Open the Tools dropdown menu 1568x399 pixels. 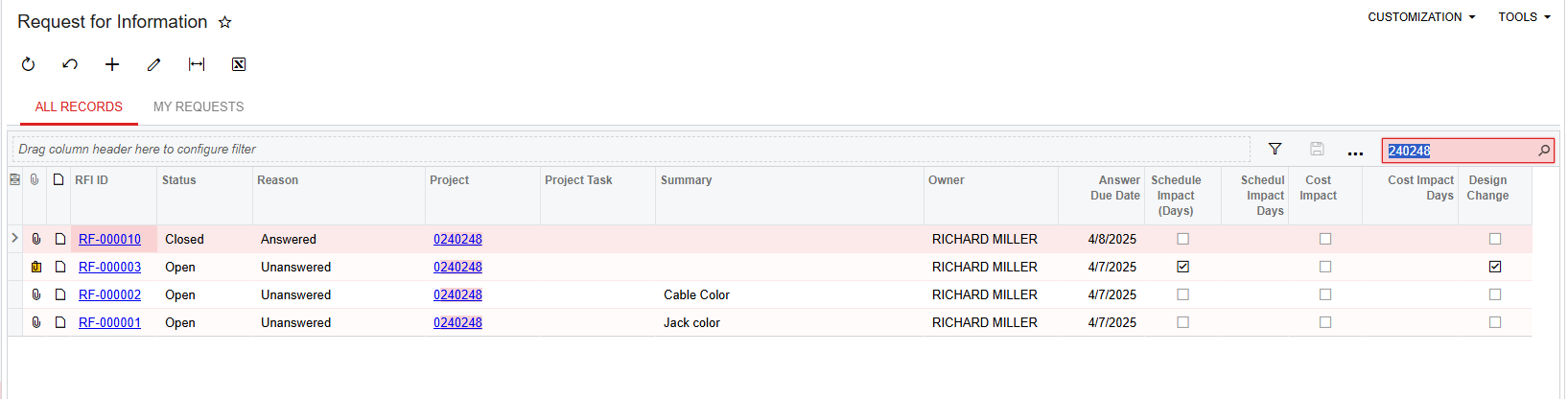1524,17
